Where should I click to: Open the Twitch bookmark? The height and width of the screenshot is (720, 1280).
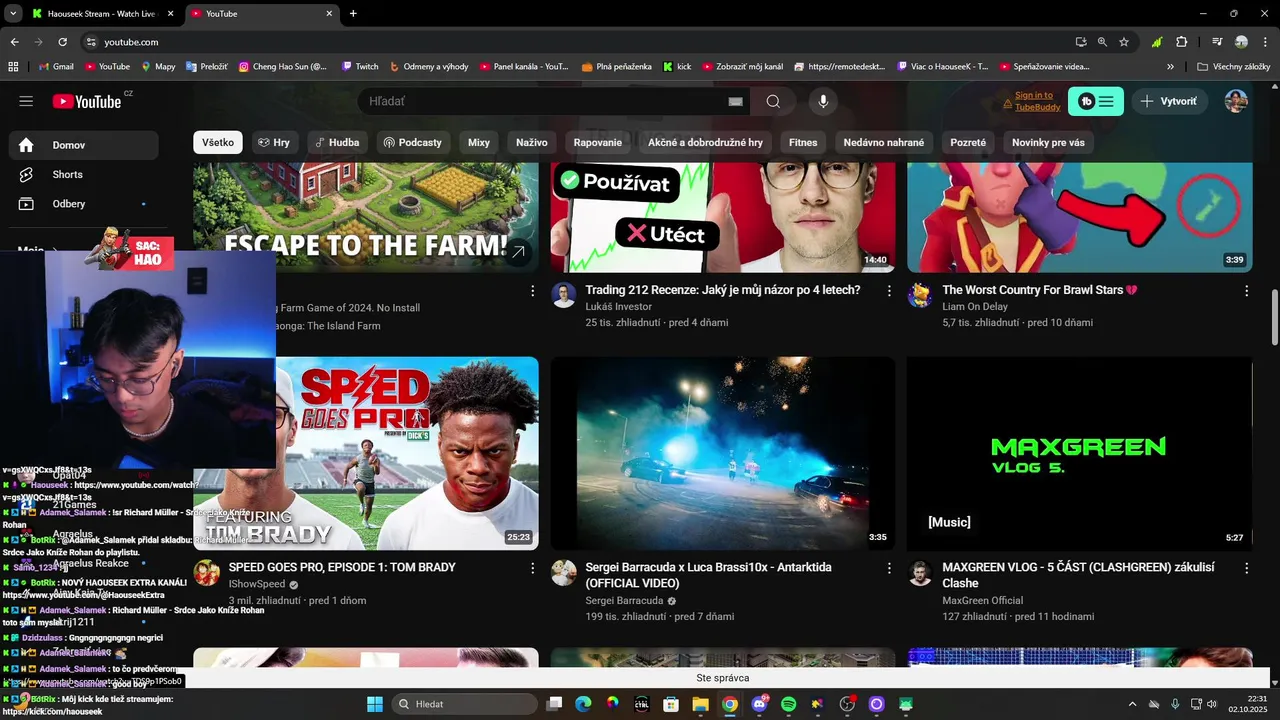click(360, 67)
